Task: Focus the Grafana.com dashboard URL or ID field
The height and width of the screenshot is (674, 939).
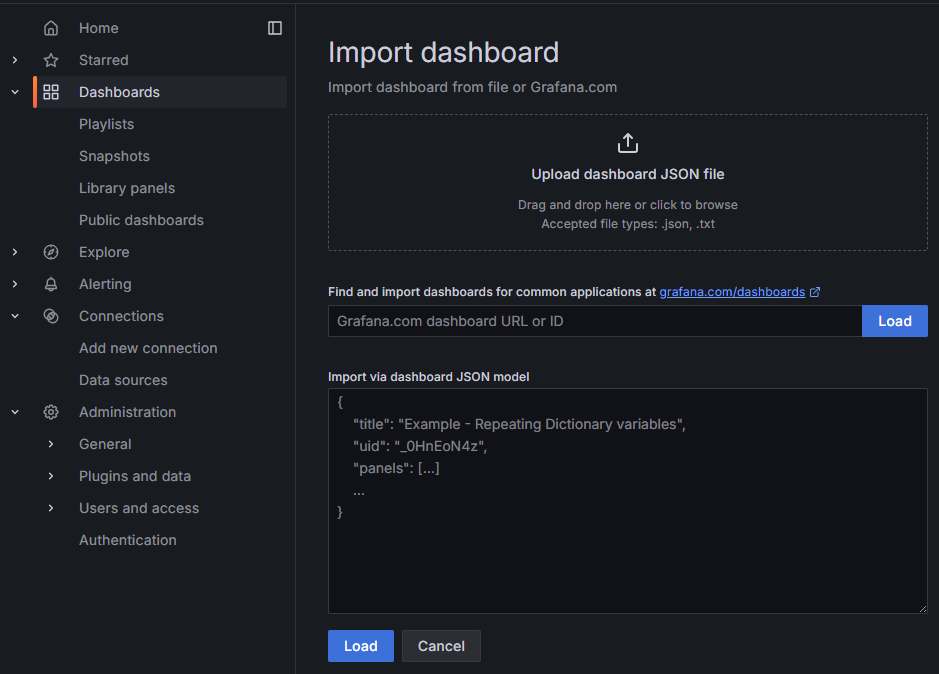Action: [595, 321]
